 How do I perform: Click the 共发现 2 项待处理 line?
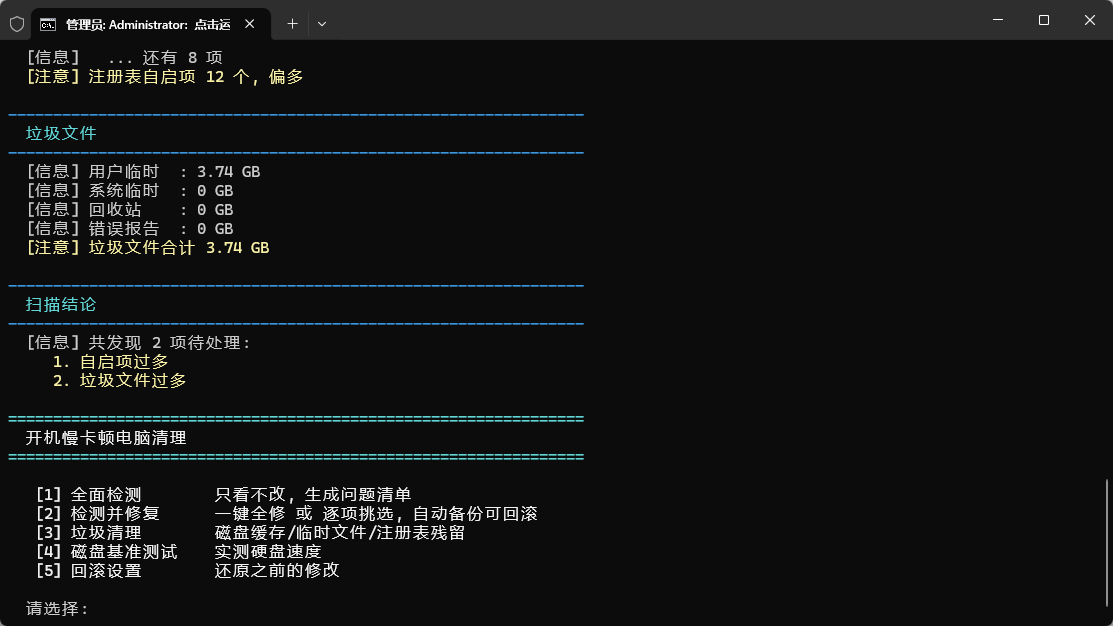tap(138, 343)
